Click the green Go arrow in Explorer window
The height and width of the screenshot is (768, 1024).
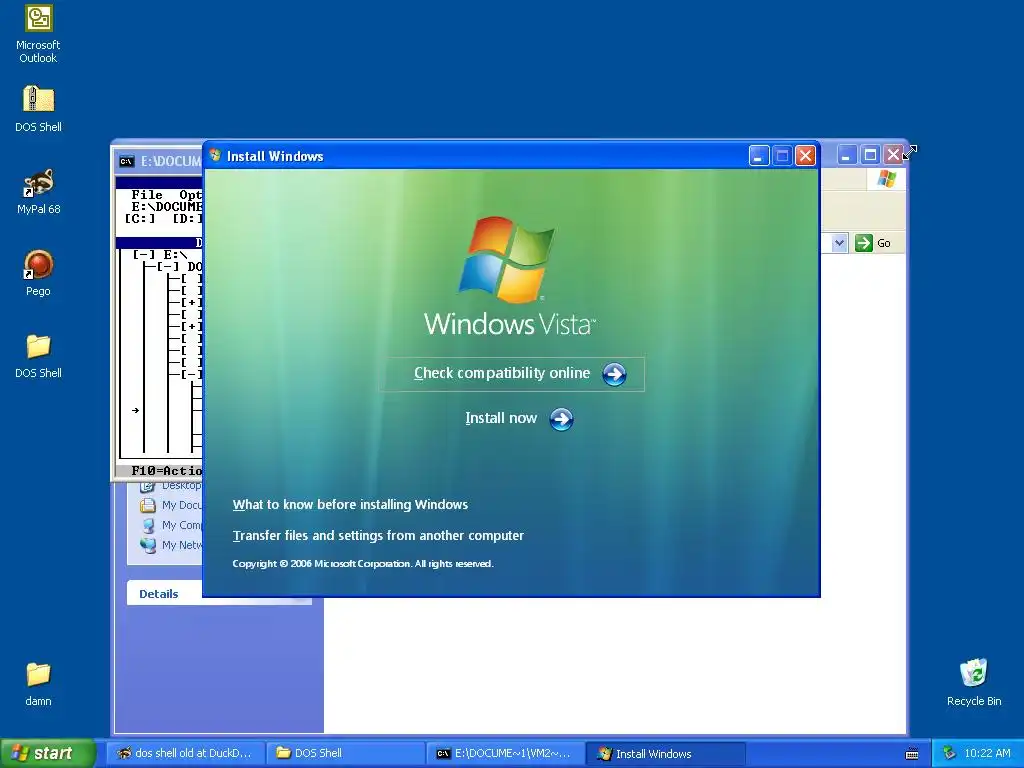click(x=864, y=243)
